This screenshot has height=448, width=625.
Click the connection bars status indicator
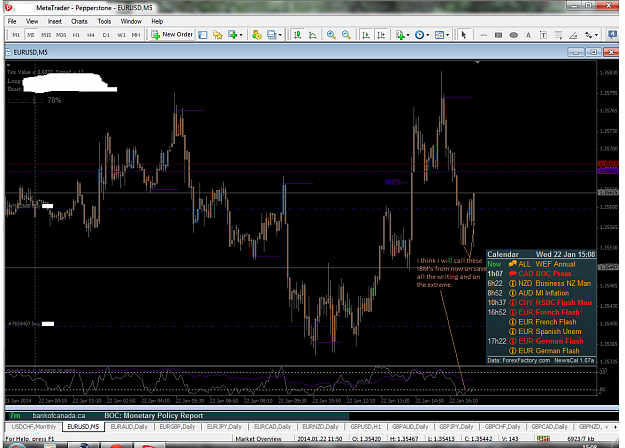tap(543, 438)
